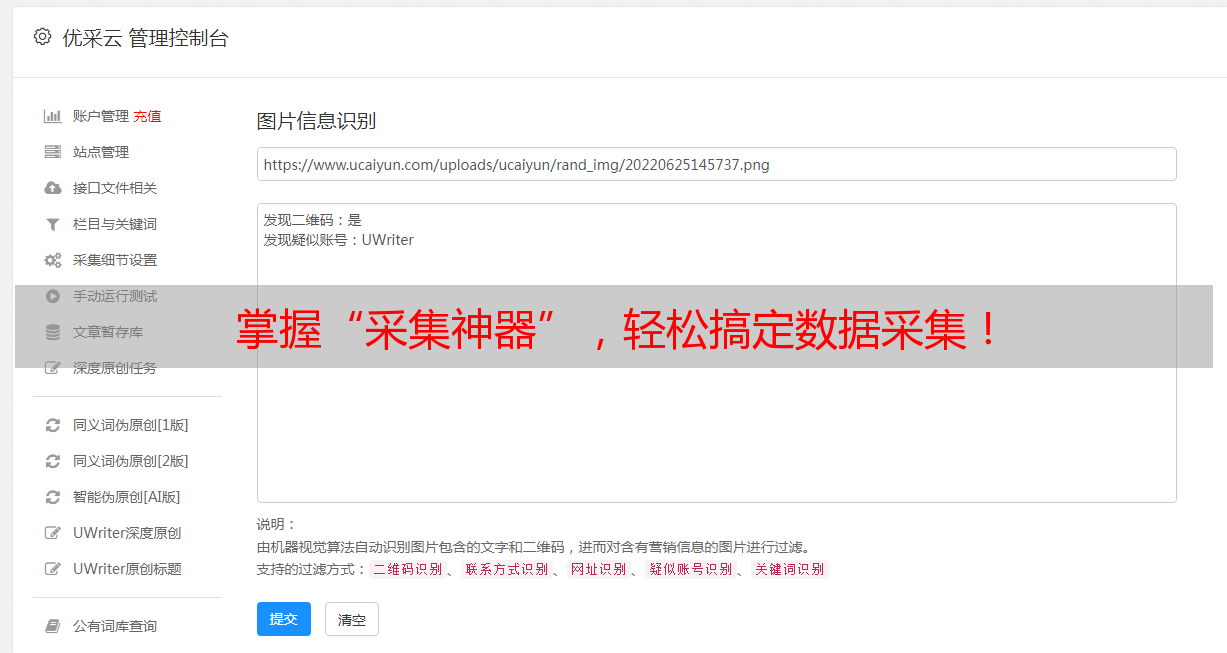Click the gear icon beside 优采云 管理控制台

42,37
